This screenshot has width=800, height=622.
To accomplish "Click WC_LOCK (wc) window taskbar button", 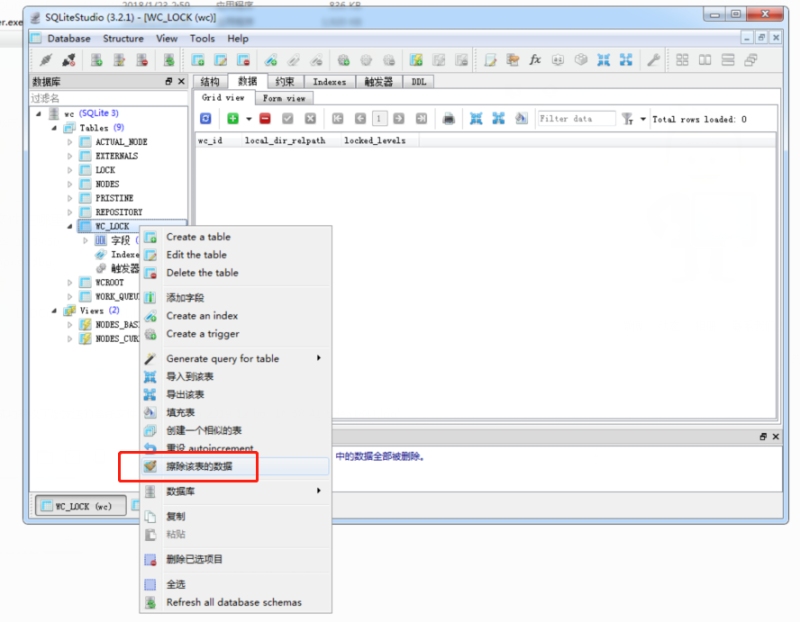I will 81,506.
